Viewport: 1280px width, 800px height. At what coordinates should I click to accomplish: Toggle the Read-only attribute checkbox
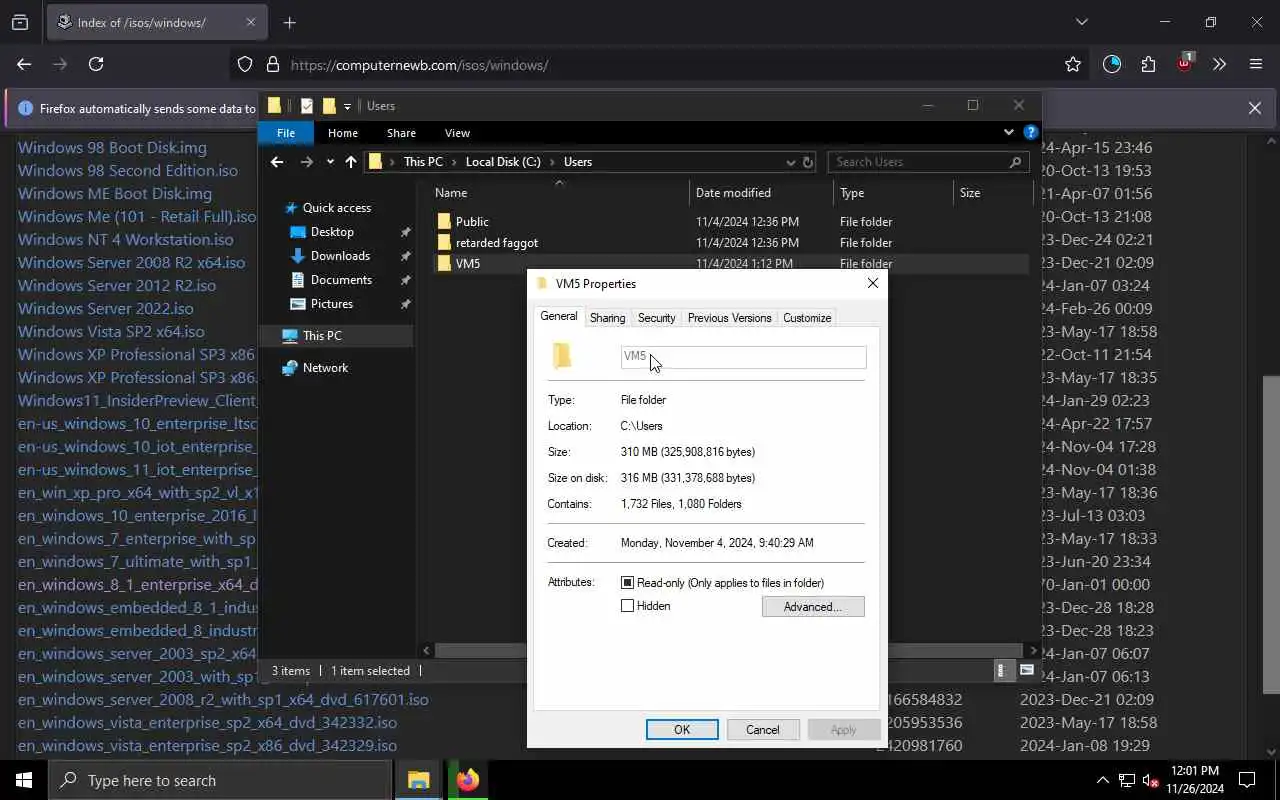click(x=627, y=583)
